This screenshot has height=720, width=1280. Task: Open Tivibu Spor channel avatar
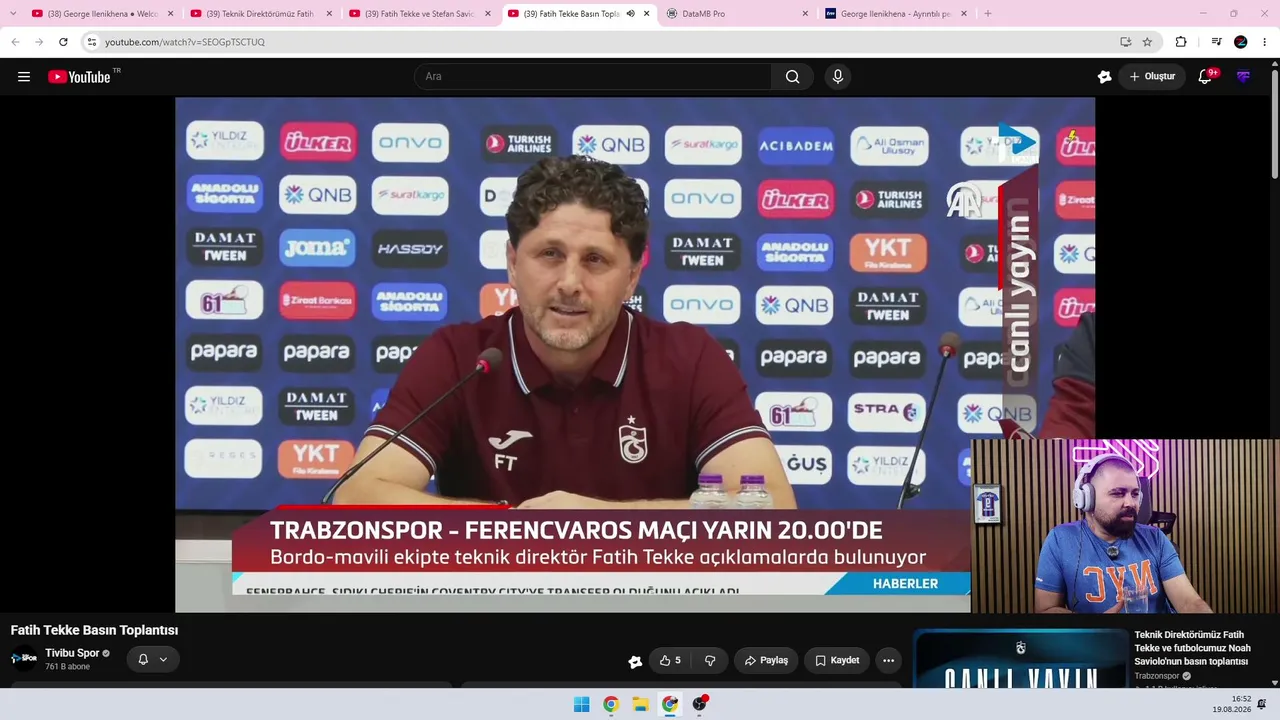click(x=24, y=658)
